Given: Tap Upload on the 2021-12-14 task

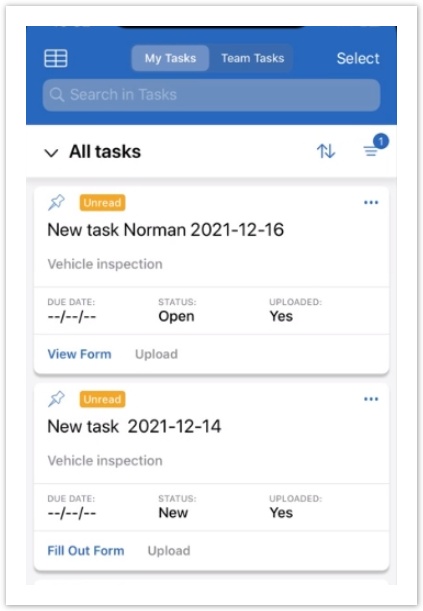Looking at the screenshot, I should (169, 551).
